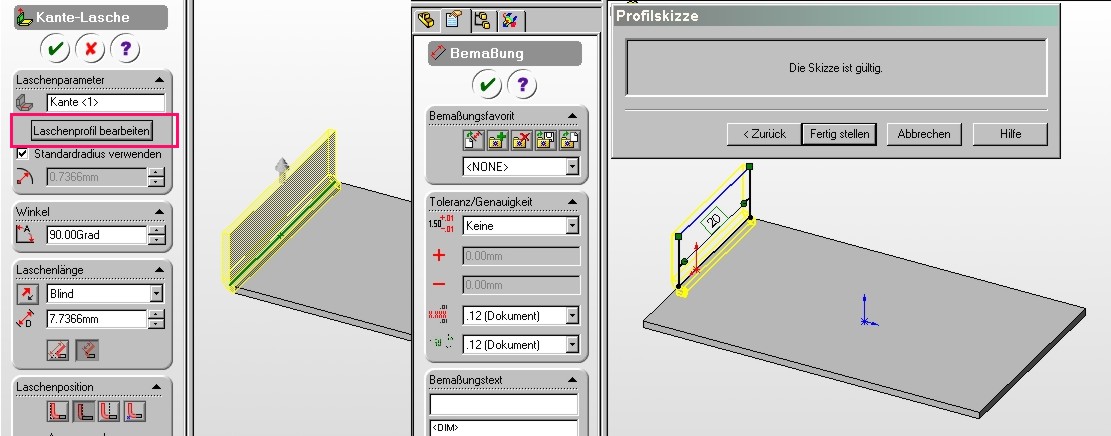Select outer virtual sharp length reference icon
Screen dimensions: 1111x436
click(x=57, y=350)
